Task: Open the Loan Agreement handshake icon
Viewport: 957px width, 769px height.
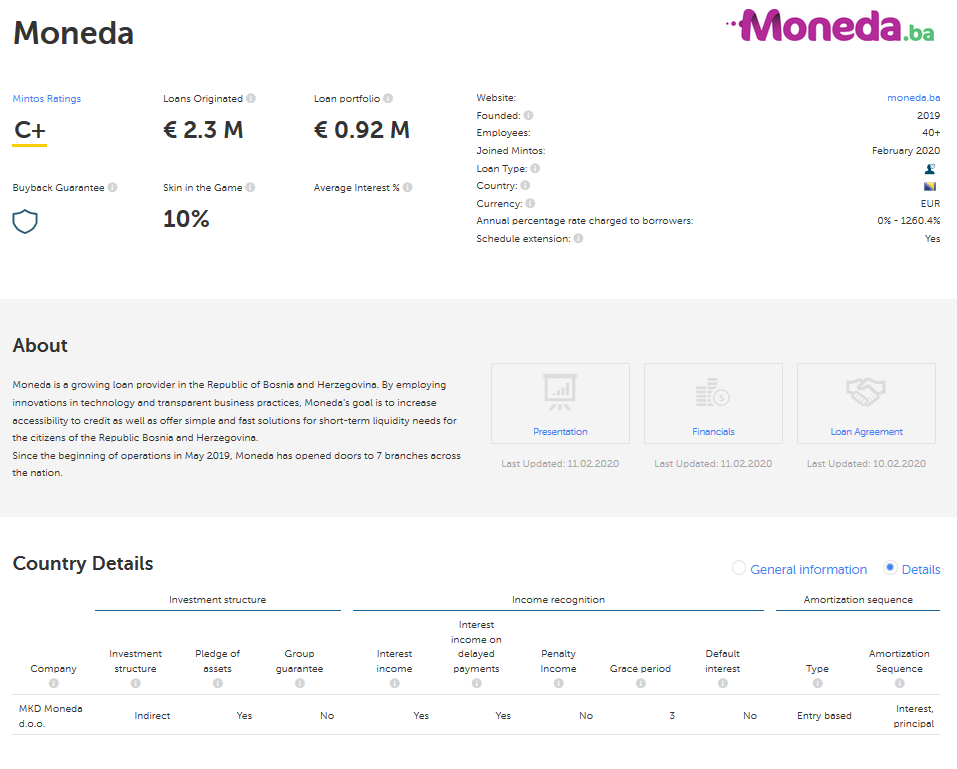Action: point(866,392)
